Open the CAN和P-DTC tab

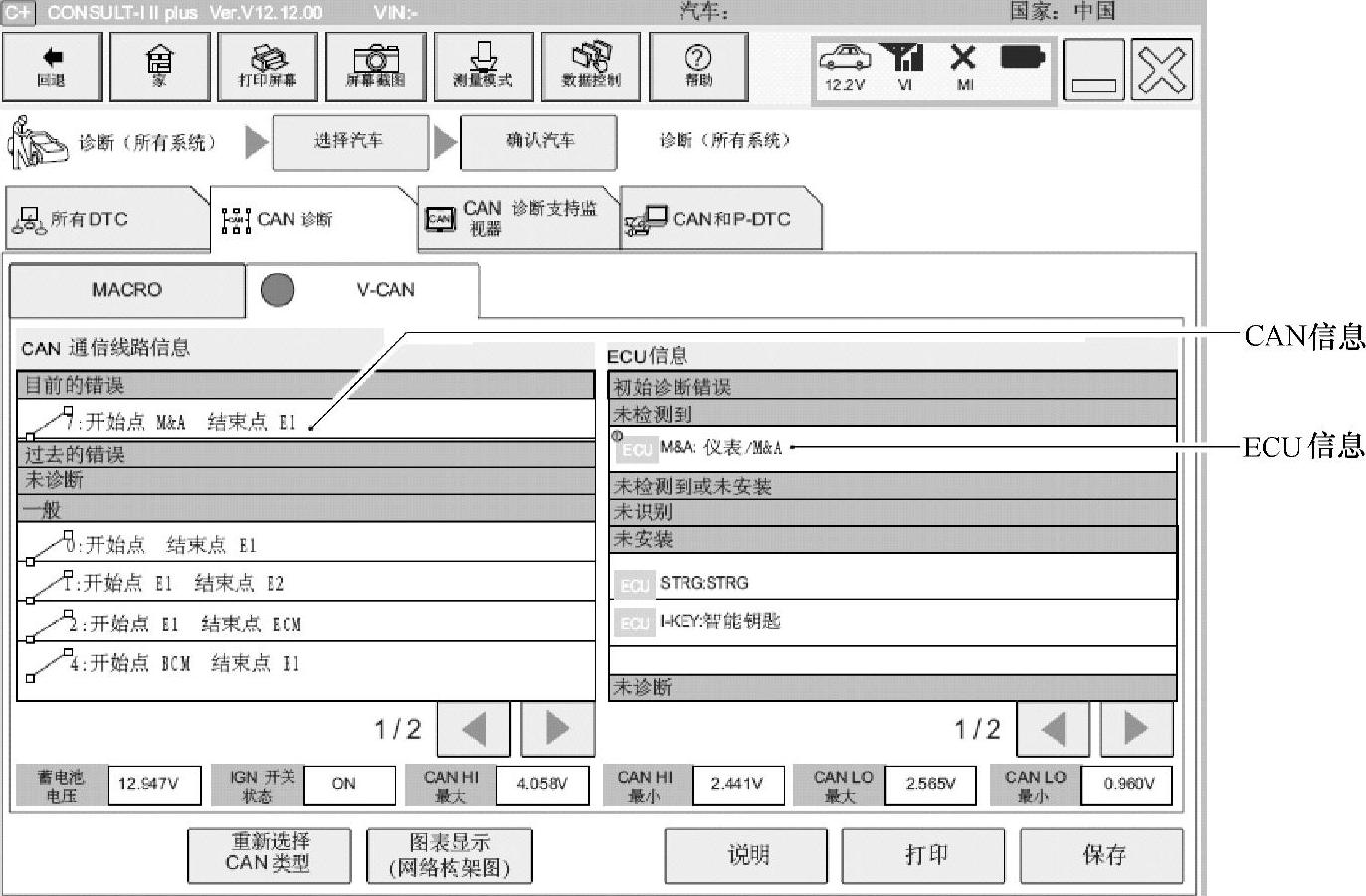coord(721,218)
